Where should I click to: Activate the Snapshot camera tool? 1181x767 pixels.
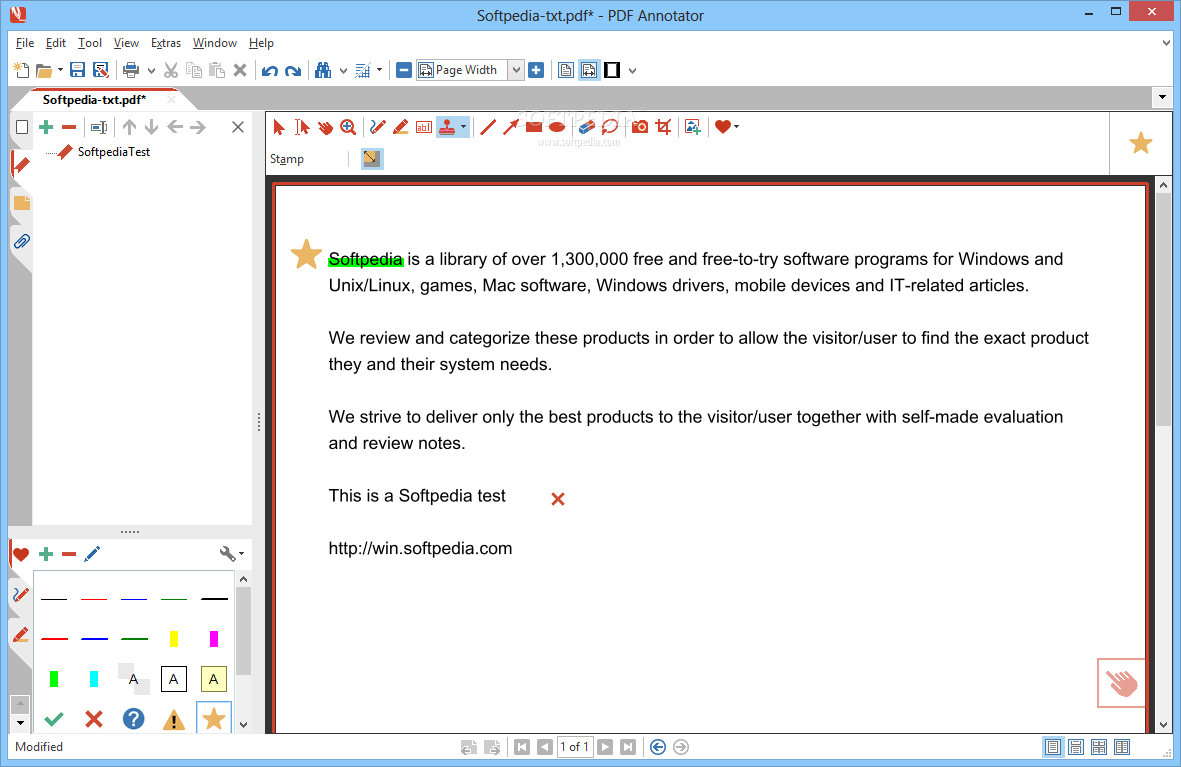click(x=639, y=127)
